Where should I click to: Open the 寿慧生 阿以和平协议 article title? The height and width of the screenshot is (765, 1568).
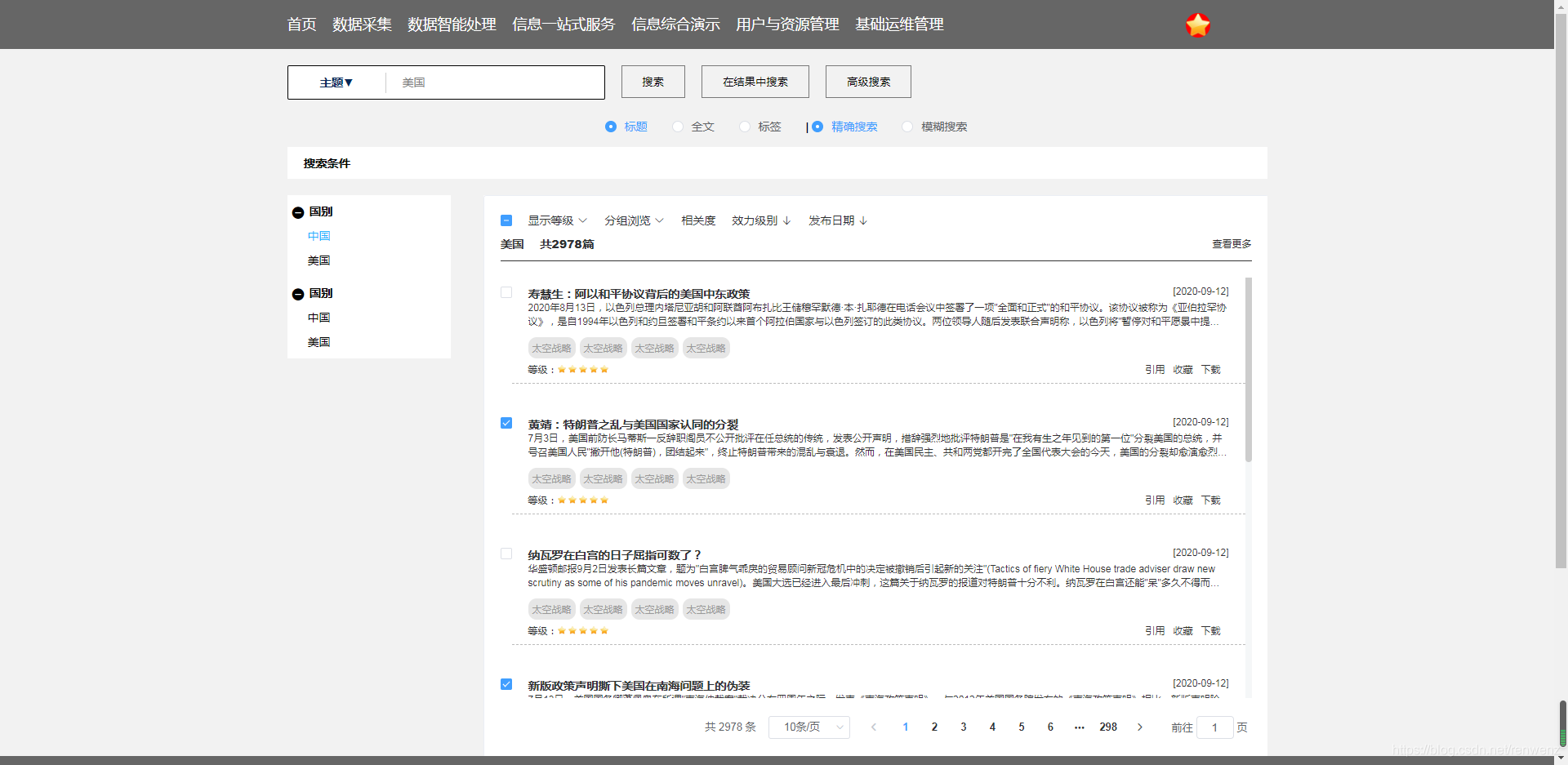click(639, 294)
